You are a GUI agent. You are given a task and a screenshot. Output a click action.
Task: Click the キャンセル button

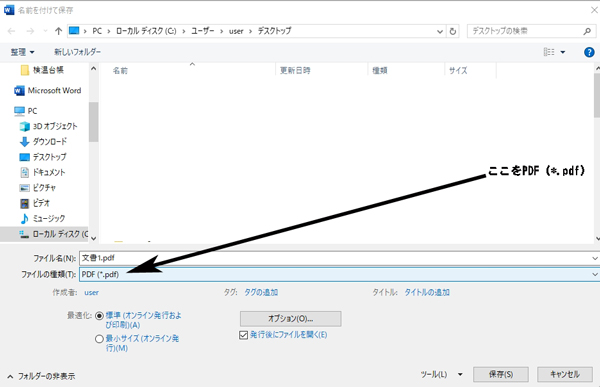click(565, 374)
